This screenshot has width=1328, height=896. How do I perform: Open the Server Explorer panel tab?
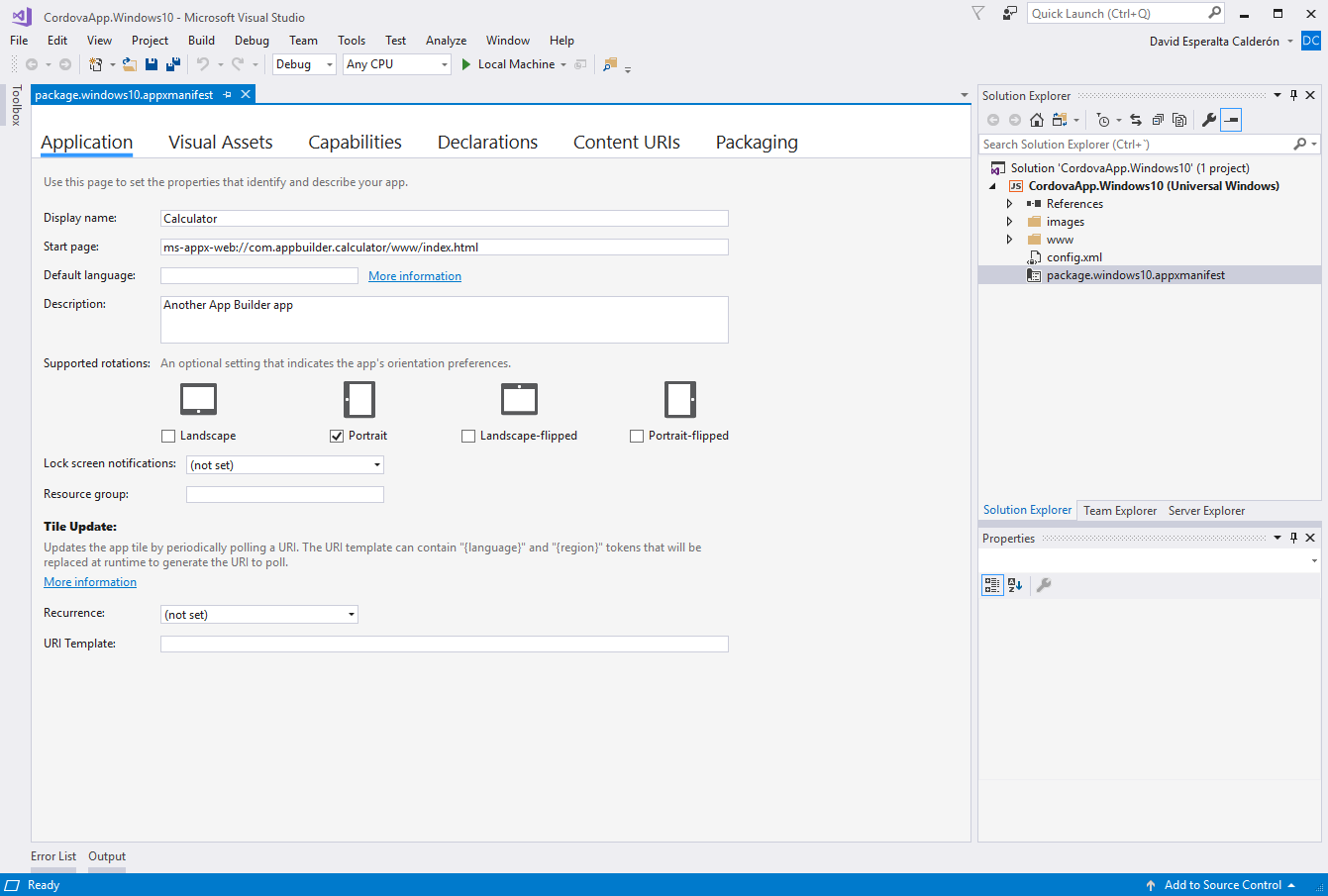[1206, 511]
